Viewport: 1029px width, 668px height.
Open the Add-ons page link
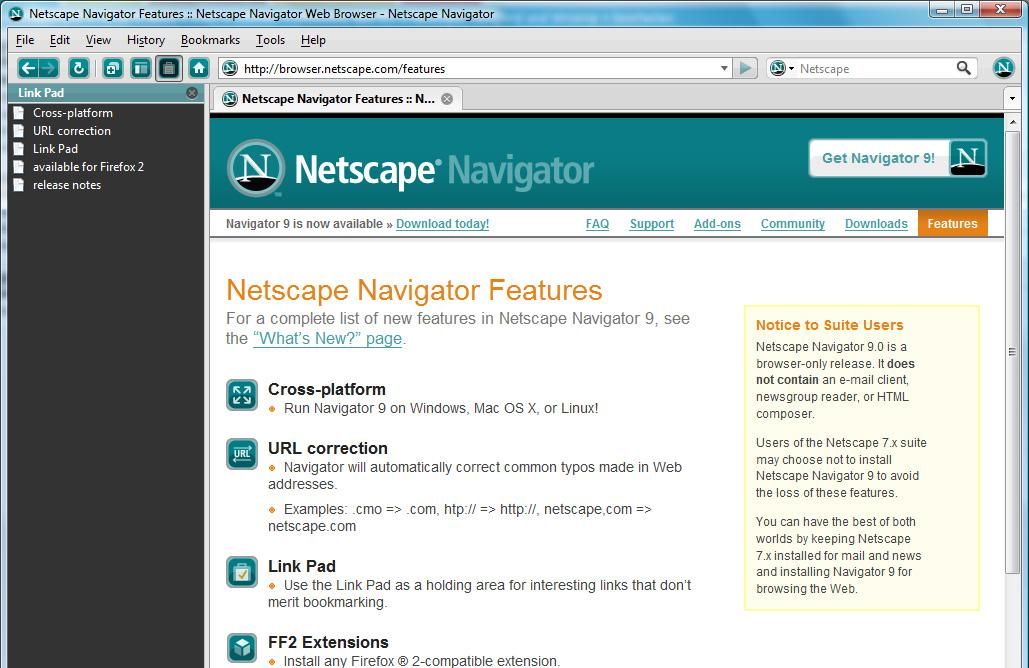tap(717, 224)
